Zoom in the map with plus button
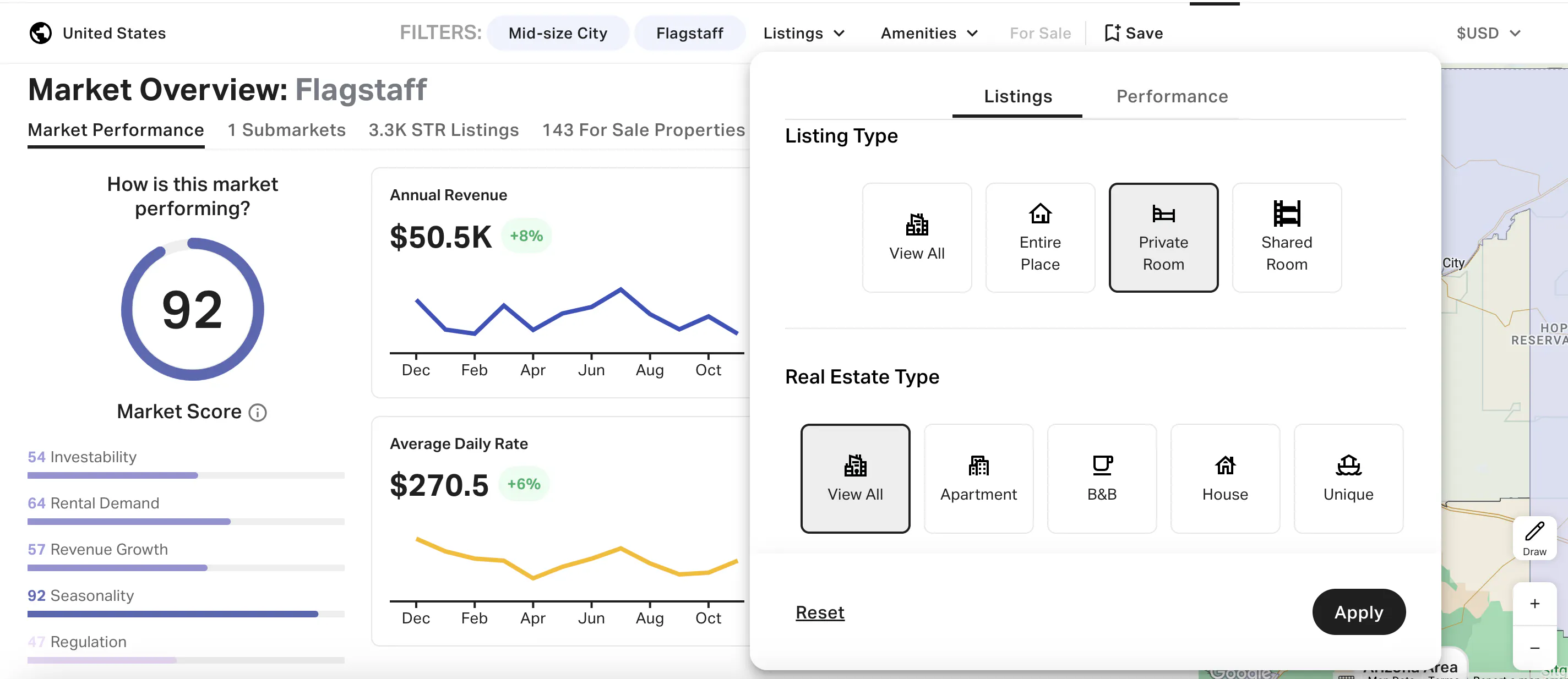The width and height of the screenshot is (1568, 679). click(x=1534, y=604)
